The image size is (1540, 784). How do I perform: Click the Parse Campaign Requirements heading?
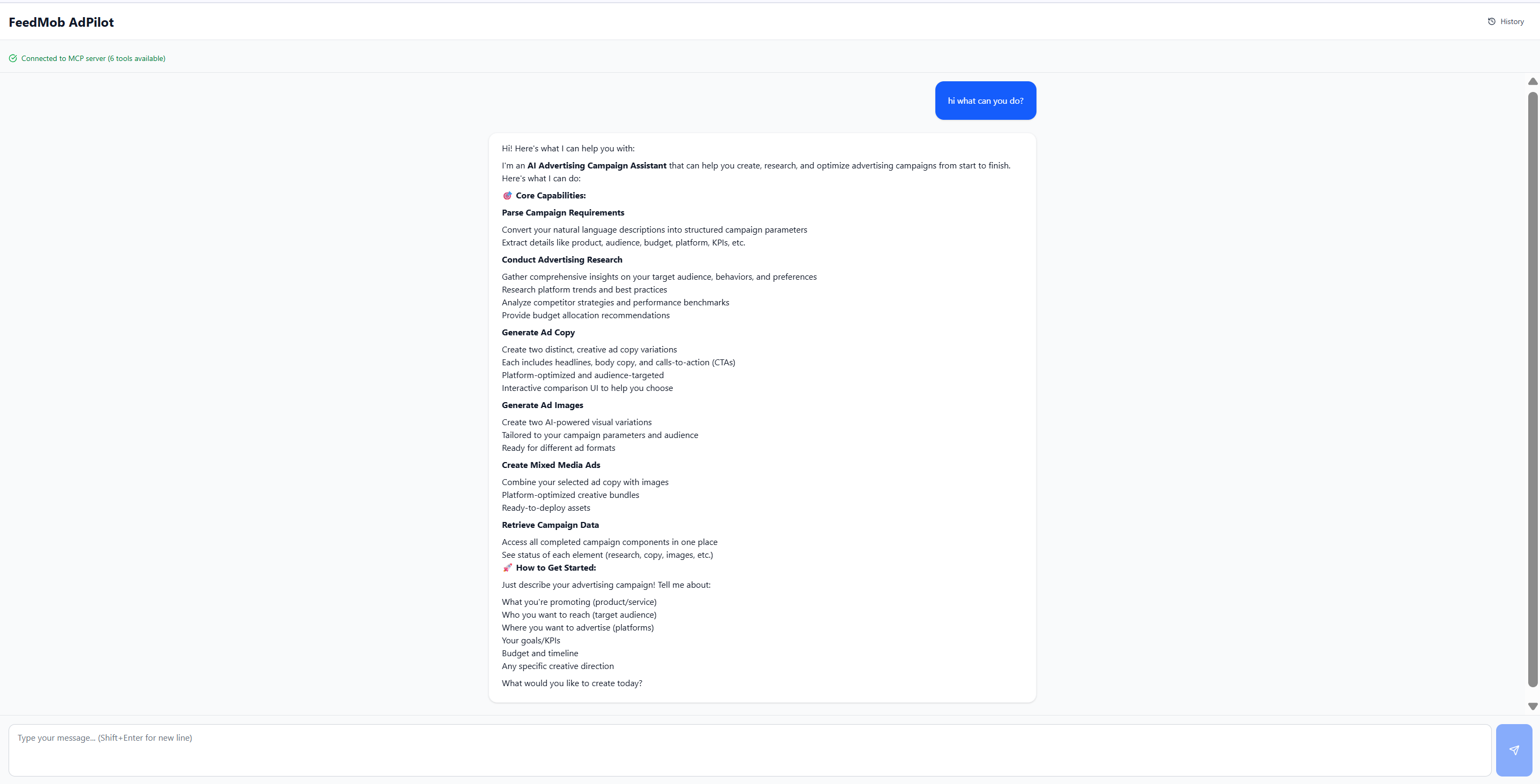pos(562,213)
